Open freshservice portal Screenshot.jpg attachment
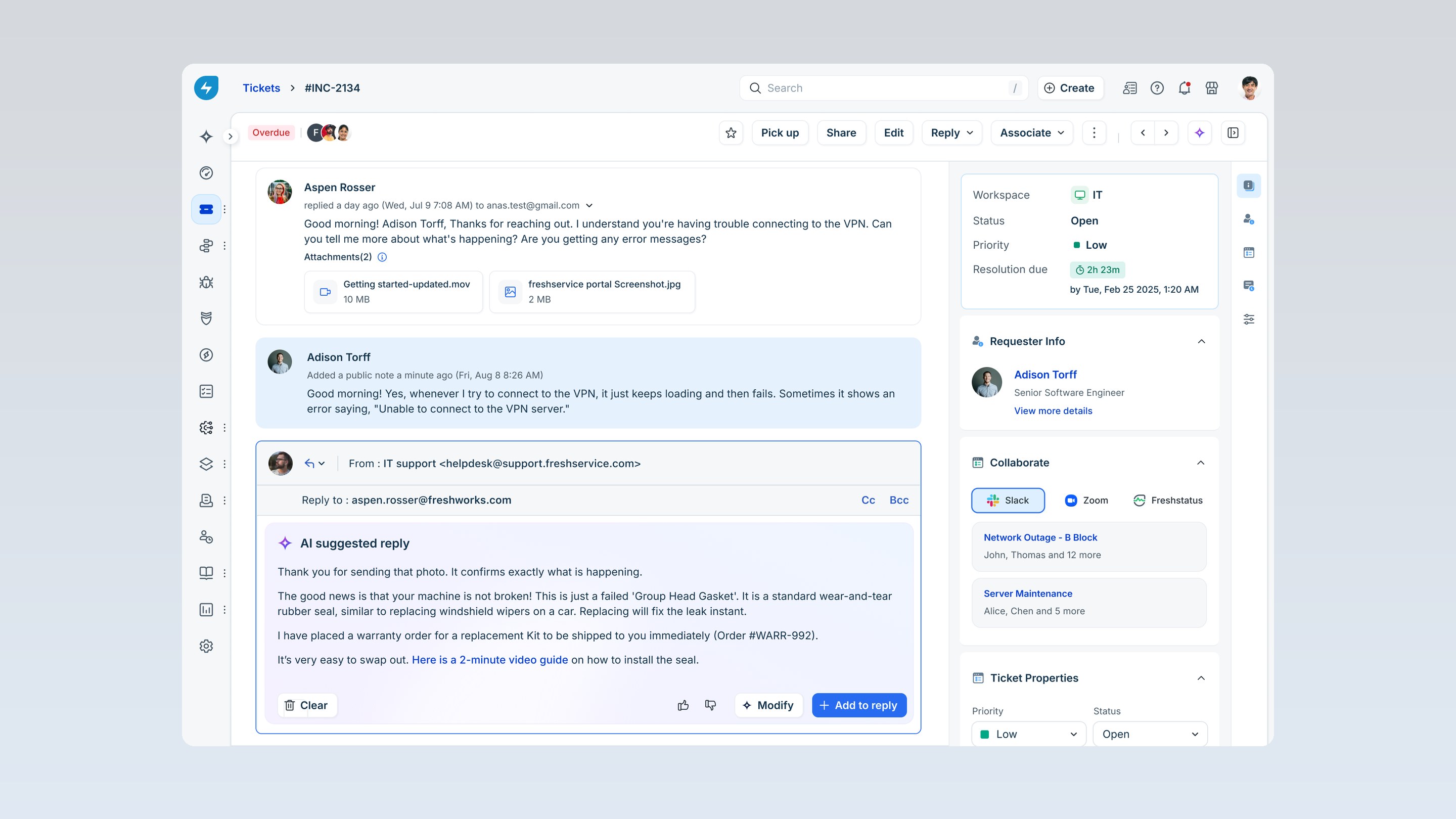This screenshot has height=819, width=1456. click(x=592, y=292)
